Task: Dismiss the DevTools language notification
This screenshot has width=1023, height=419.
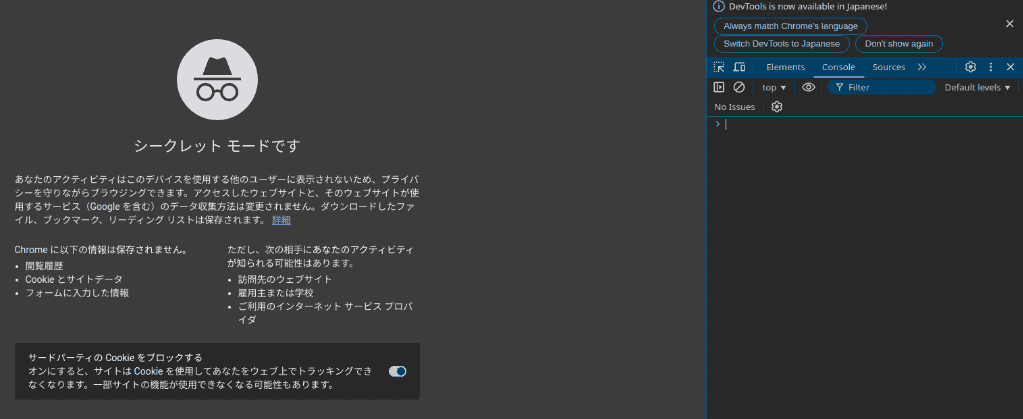Action: click(1010, 23)
